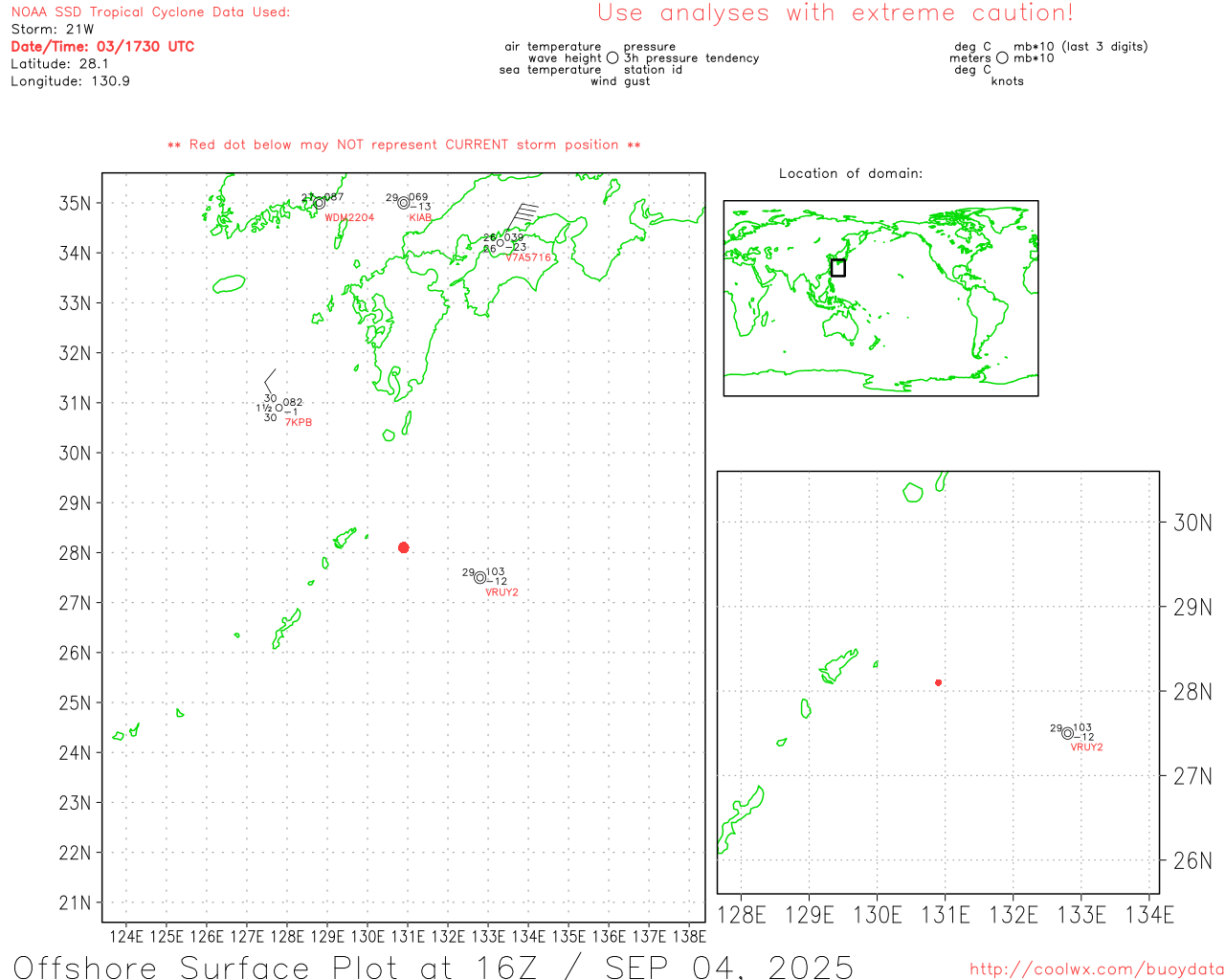Select the WDM2204 station label
Viewport: 1225px width, 980px height.
point(349,218)
